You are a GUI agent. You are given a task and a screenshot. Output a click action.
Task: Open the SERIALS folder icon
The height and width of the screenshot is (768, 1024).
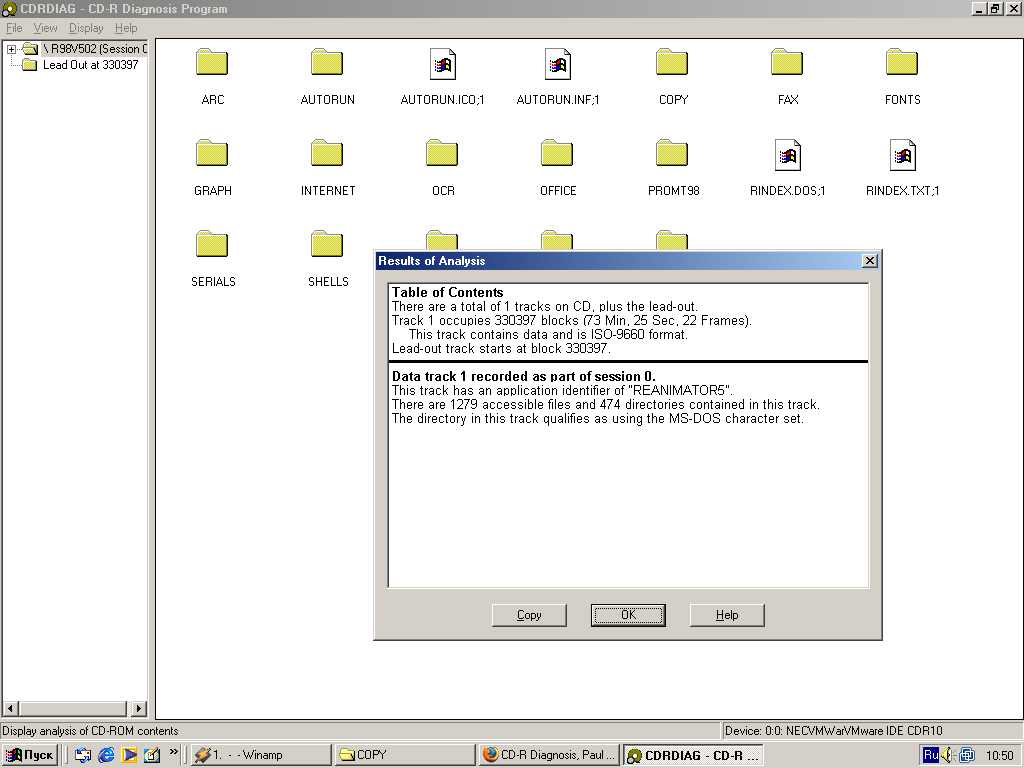(212, 245)
